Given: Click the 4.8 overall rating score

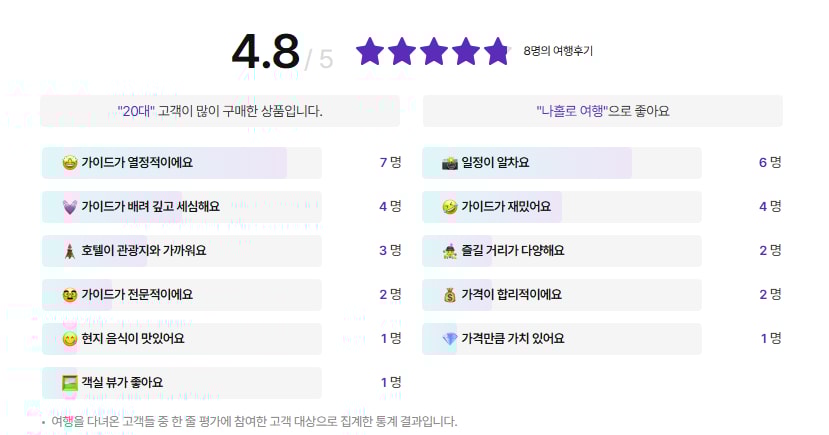Looking at the screenshot, I should tap(265, 52).
